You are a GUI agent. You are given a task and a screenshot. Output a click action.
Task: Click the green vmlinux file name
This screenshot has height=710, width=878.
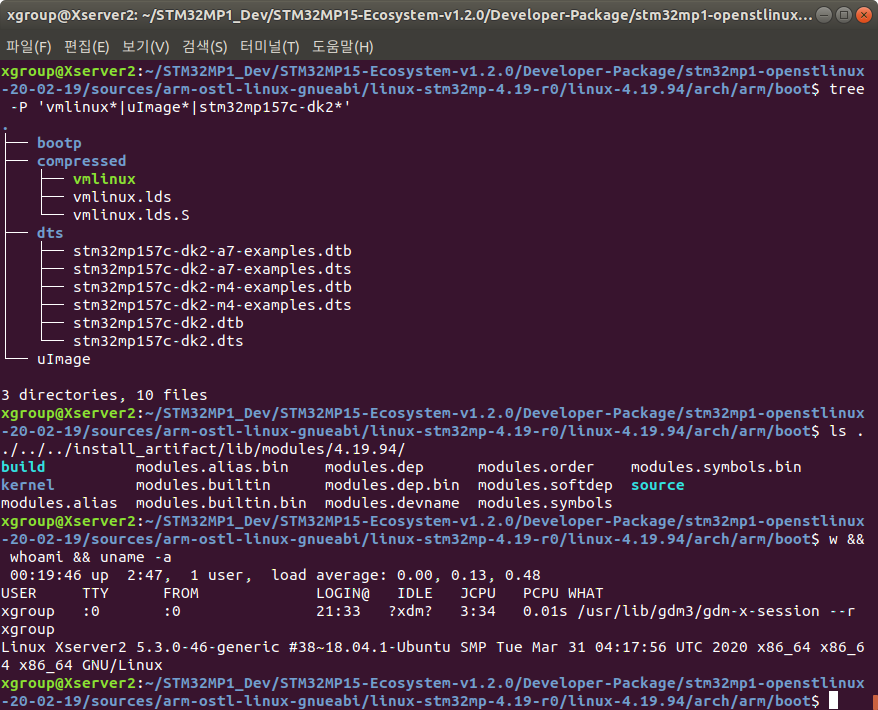(x=104, y=179)
